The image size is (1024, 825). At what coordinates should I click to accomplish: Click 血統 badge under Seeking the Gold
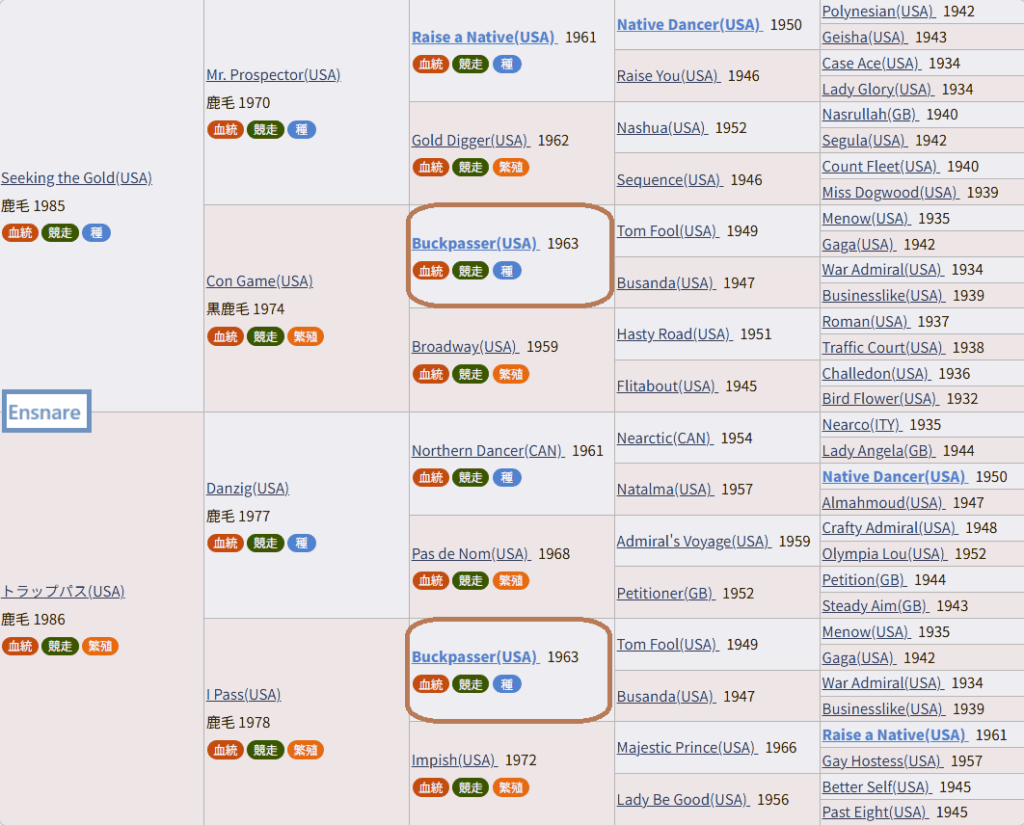tap(20, 233)
